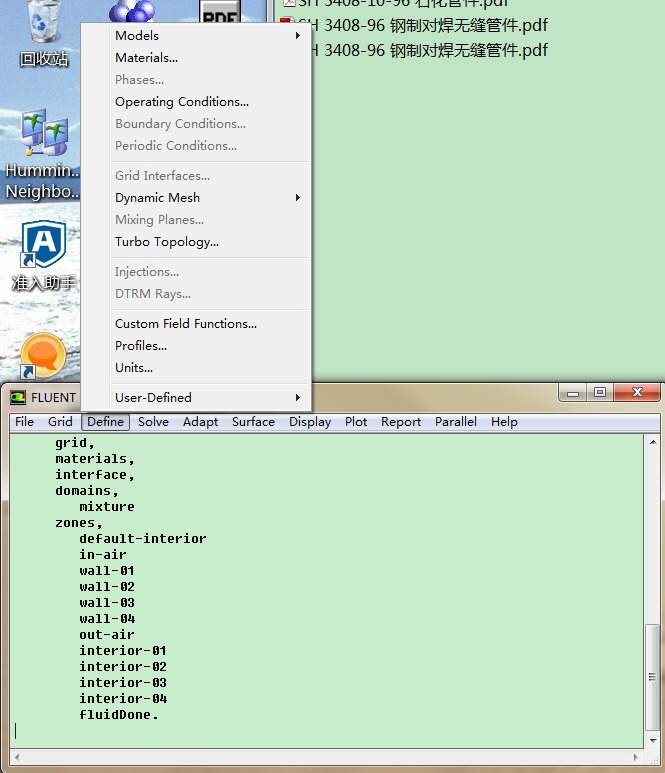Click 'interior-01' console text
This screenshot has height=773, width=665.
[x=123, y=650]
